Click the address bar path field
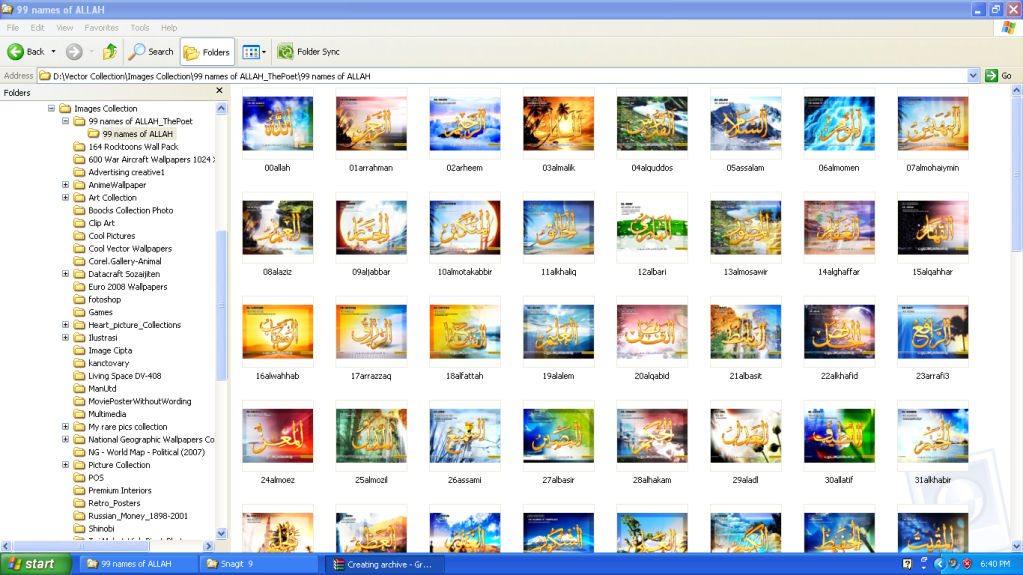The width and height of the screenshot is (1023, 575). 502,76
